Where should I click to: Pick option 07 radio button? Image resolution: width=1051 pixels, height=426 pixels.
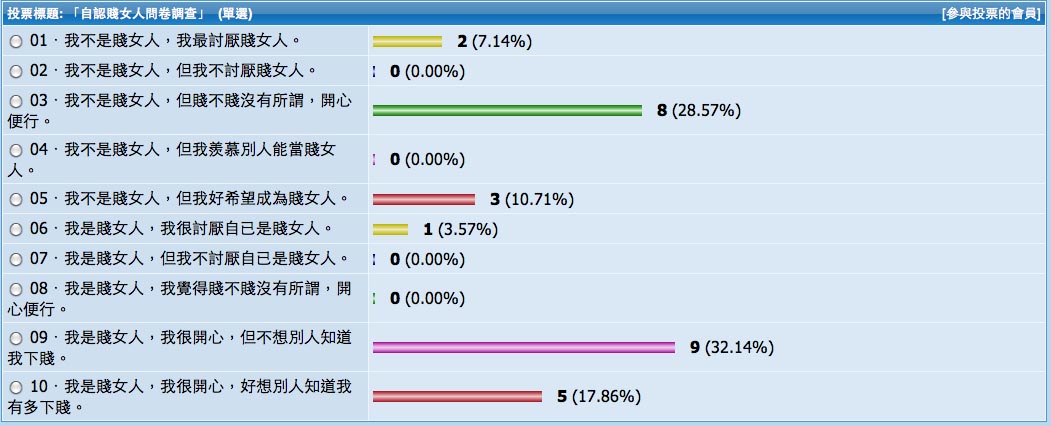(x=15, y=259)
